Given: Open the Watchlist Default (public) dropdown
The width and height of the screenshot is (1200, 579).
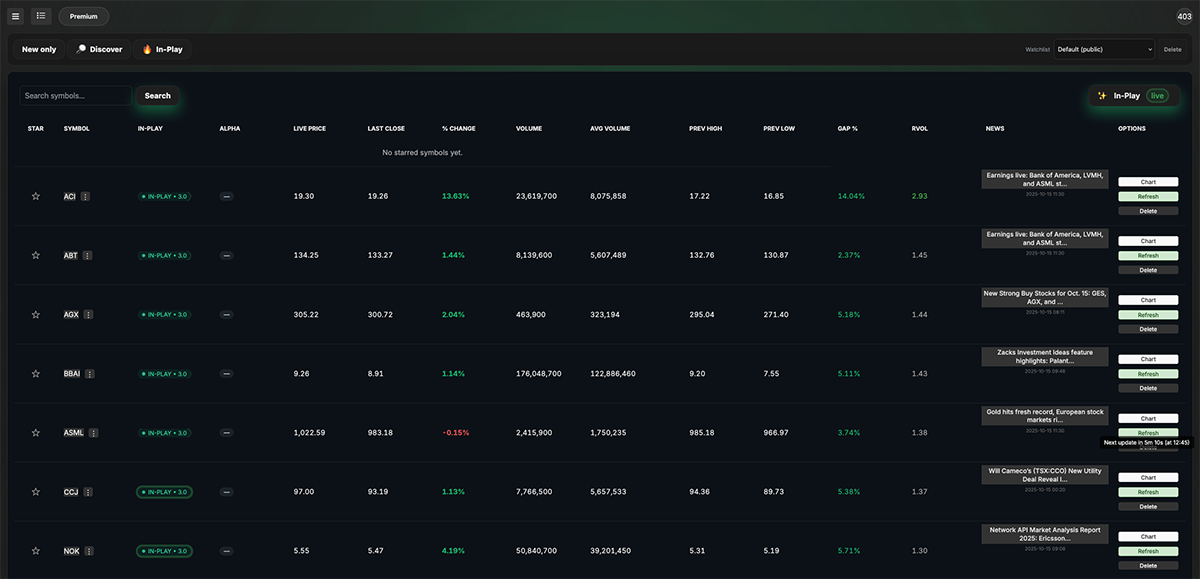Looking at the screenshot, I should pyautogui.click(x=1104, y=49).
